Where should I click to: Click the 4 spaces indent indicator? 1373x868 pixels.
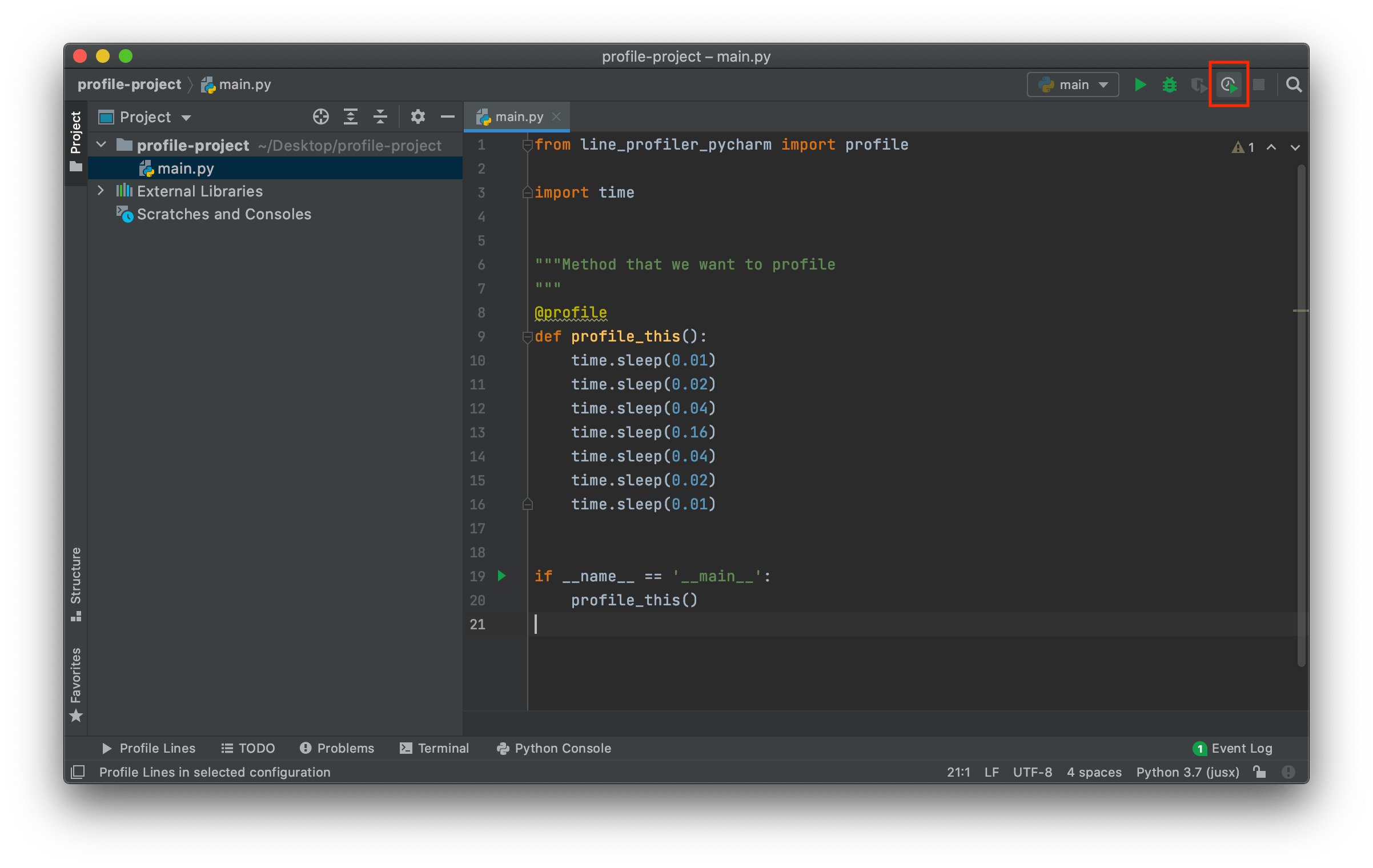[x=1094, y=772]
